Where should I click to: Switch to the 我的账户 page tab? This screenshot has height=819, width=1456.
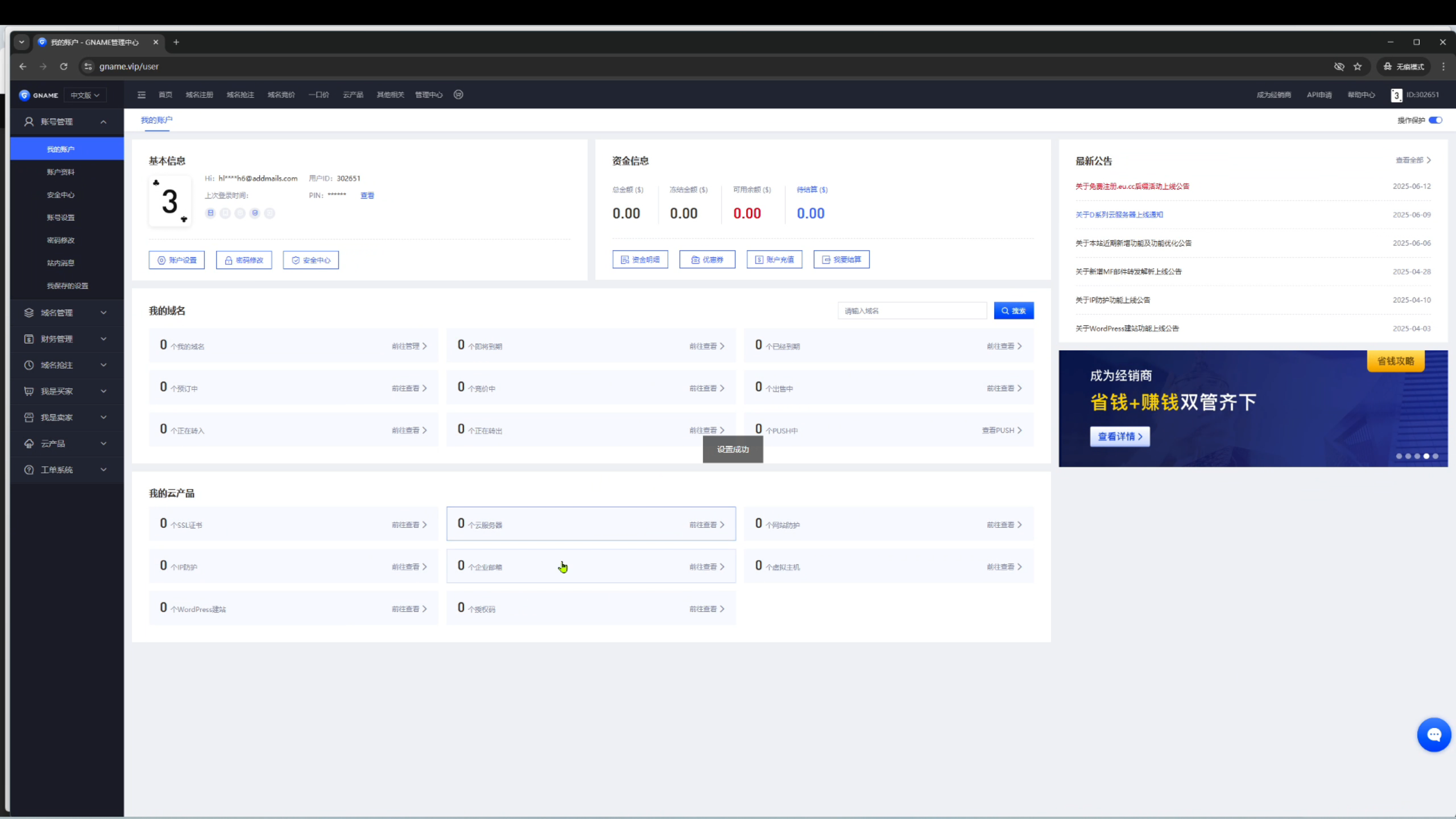coord(156,120)
